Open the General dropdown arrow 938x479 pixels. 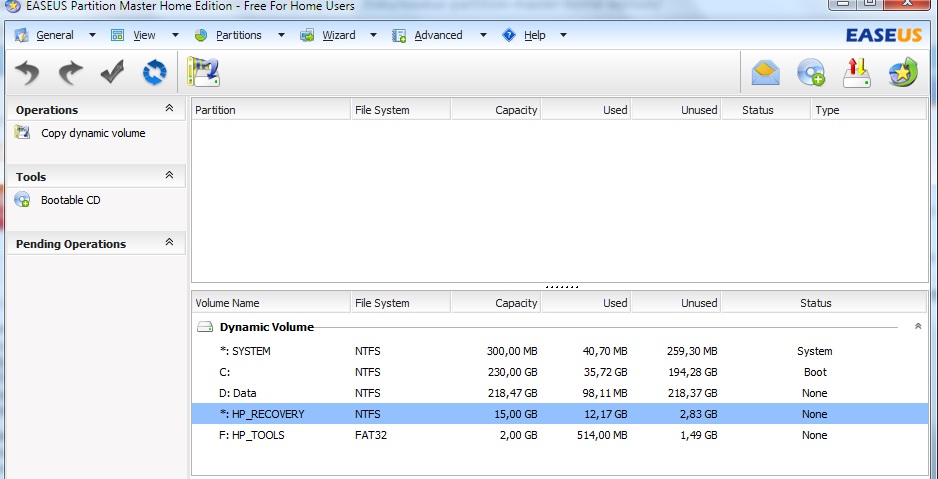[x=92, y=35]
